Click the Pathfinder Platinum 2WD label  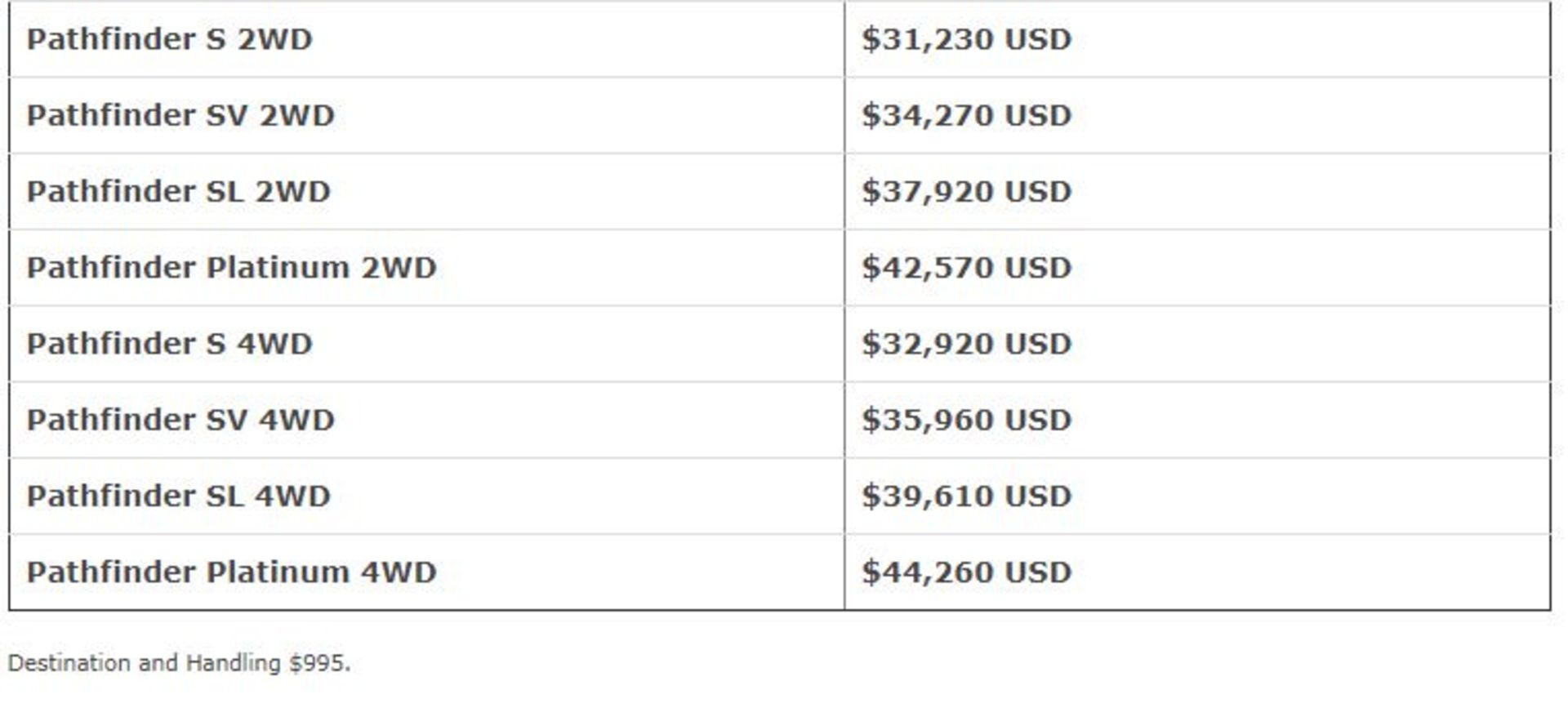(x=231, y=268)
